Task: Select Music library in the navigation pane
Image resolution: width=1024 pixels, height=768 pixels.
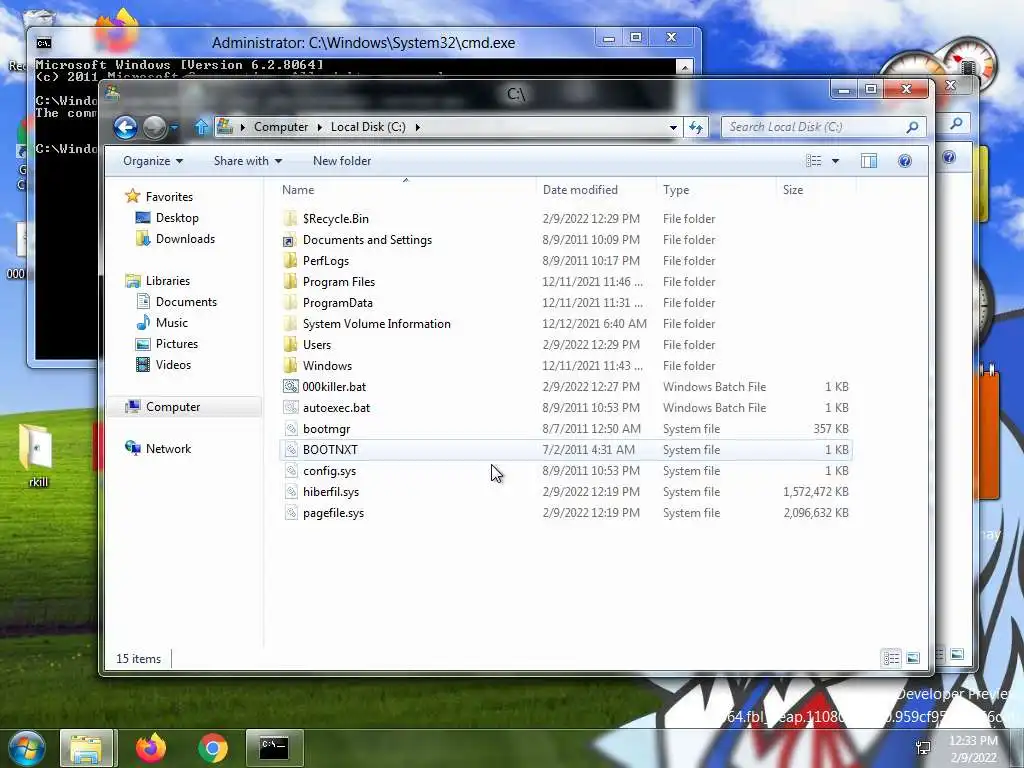Action: tap(172, 323)
